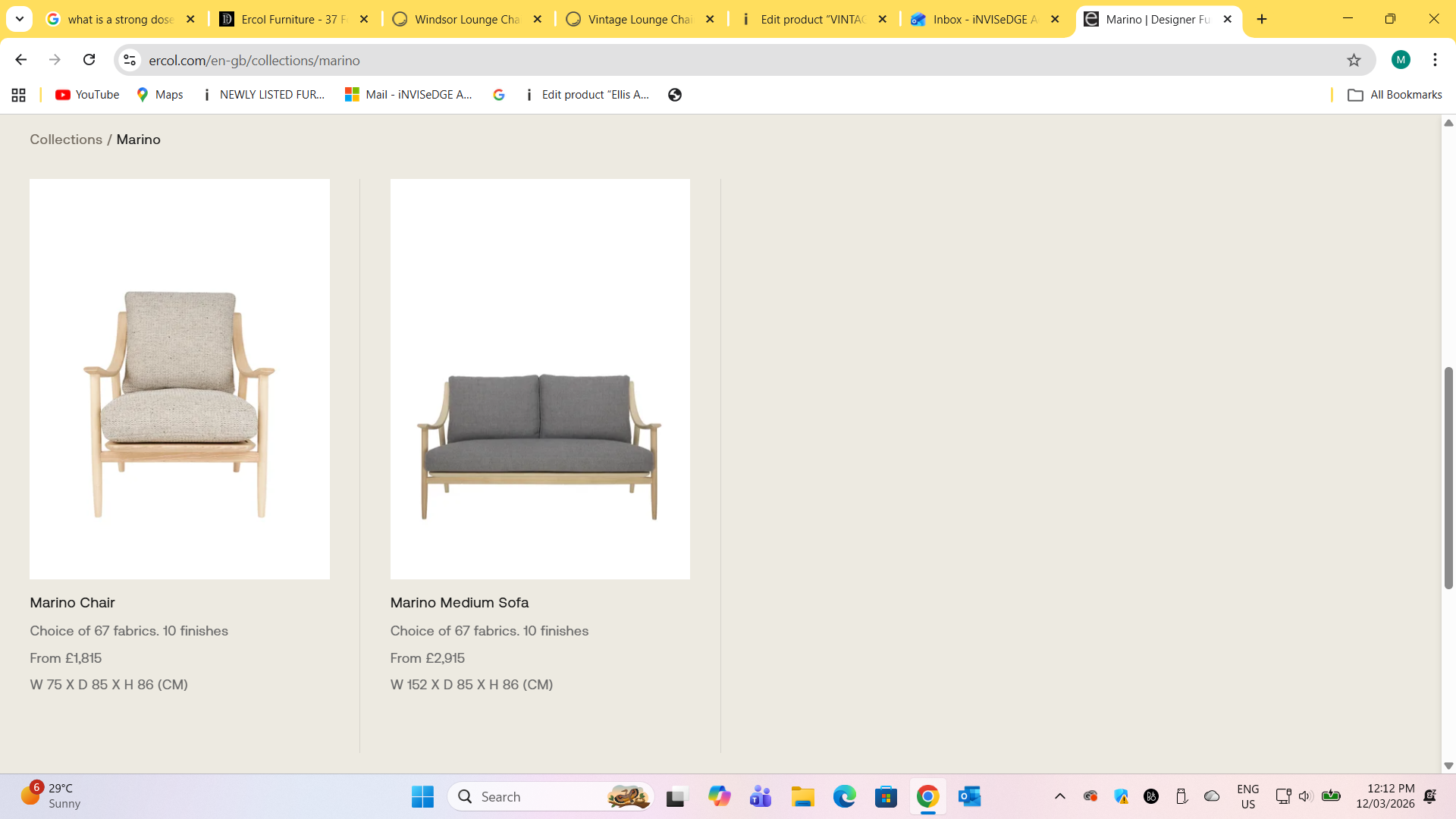Open the All Bookmarks folder

pos(1395,95)
